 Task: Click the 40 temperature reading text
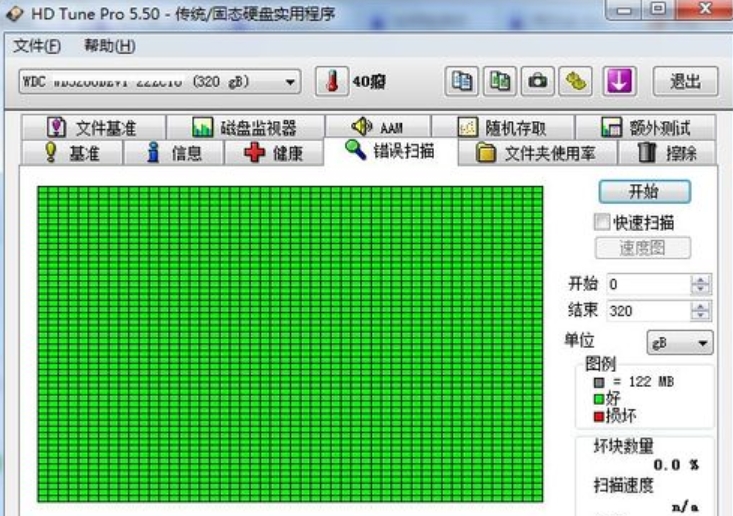coord(369,82)
